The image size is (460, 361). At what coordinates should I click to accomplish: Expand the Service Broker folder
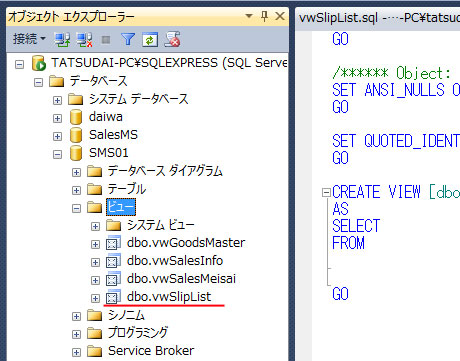pos(76,352)
